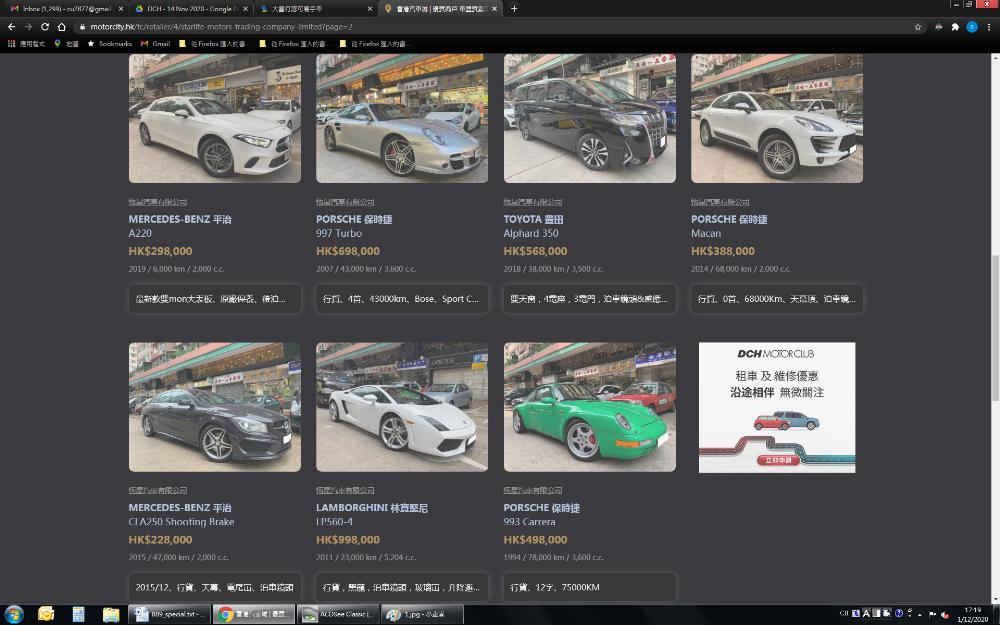Open the Chrome three-dot menu

click(x=989, y=27)
